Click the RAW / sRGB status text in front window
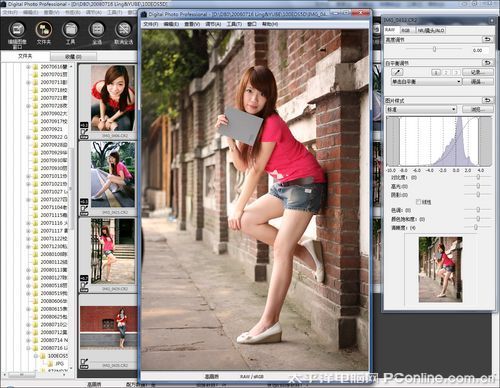This screenshot has height=388, width=500. (252, 376)
